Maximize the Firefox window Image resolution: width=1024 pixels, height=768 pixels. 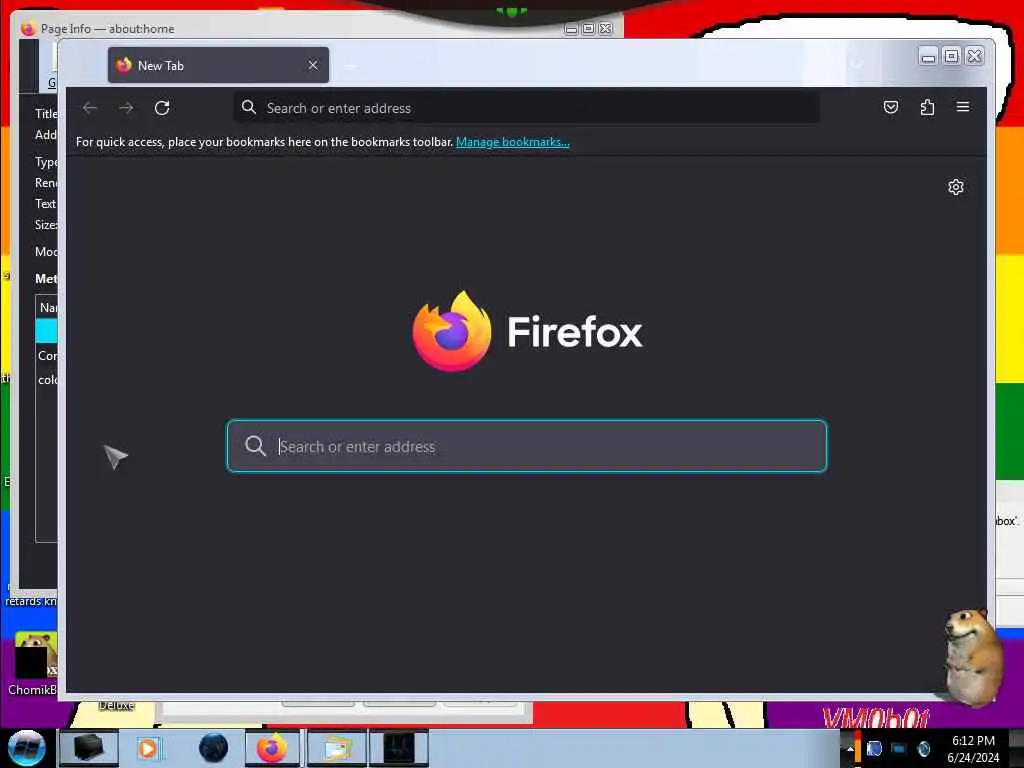952,57
